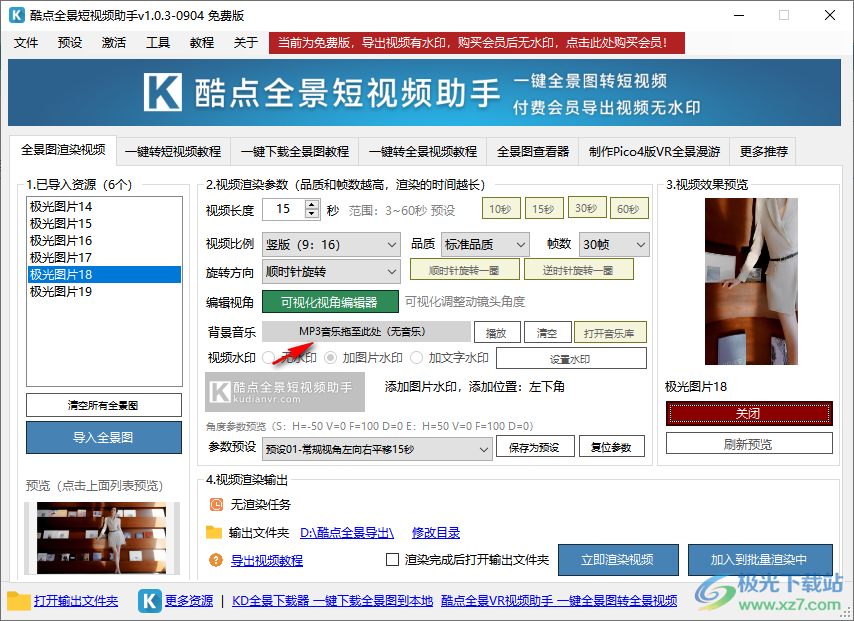This screenshot has height=621, width=854.
Task: Select 极光图片17 in the imported list
Action: [62, 257]
